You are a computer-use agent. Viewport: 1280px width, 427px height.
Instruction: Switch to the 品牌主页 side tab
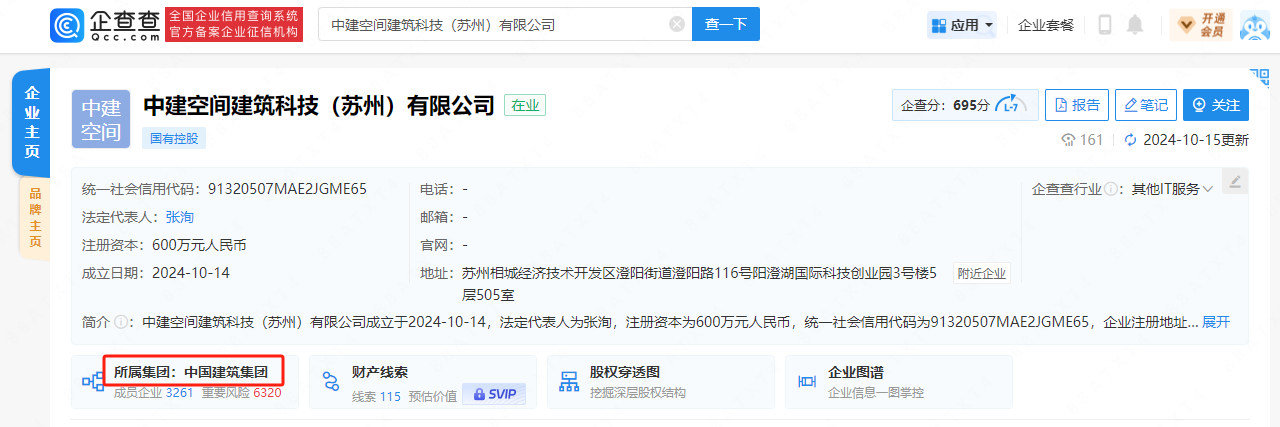pos(35,218)
